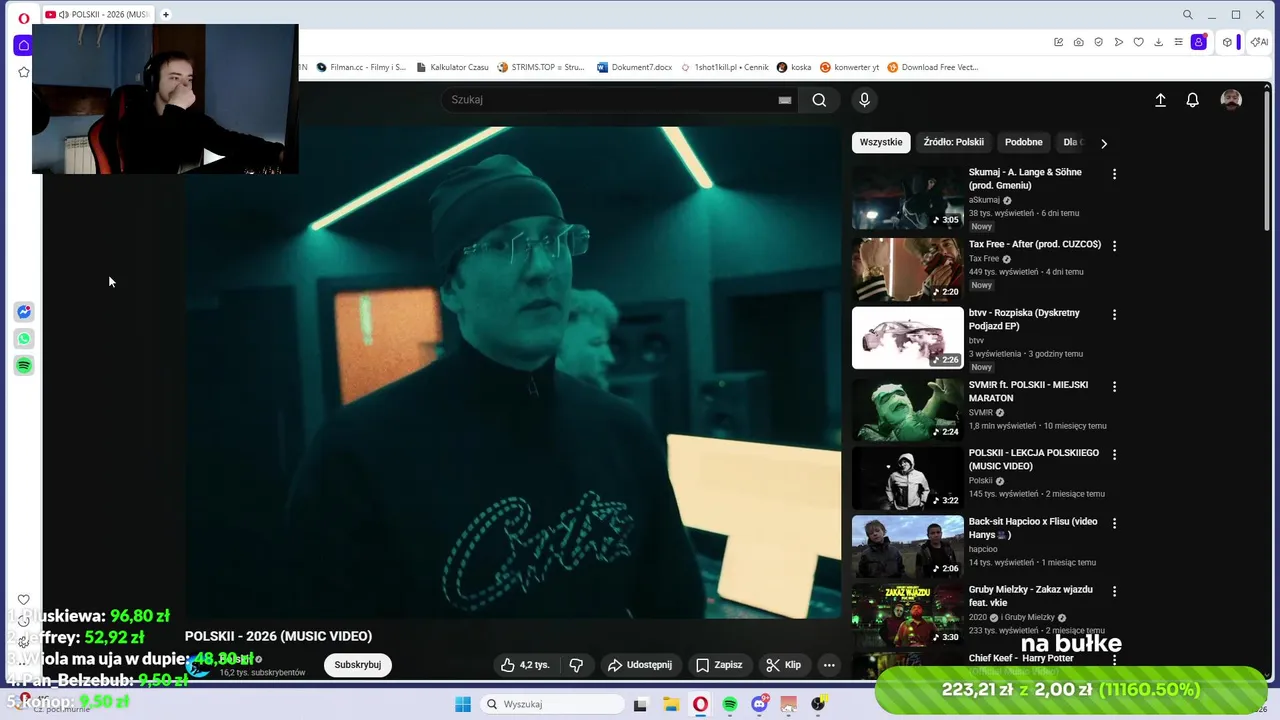Open YouTube account avatar menu
This screenshot has height=720, width=1280.
1231,100
